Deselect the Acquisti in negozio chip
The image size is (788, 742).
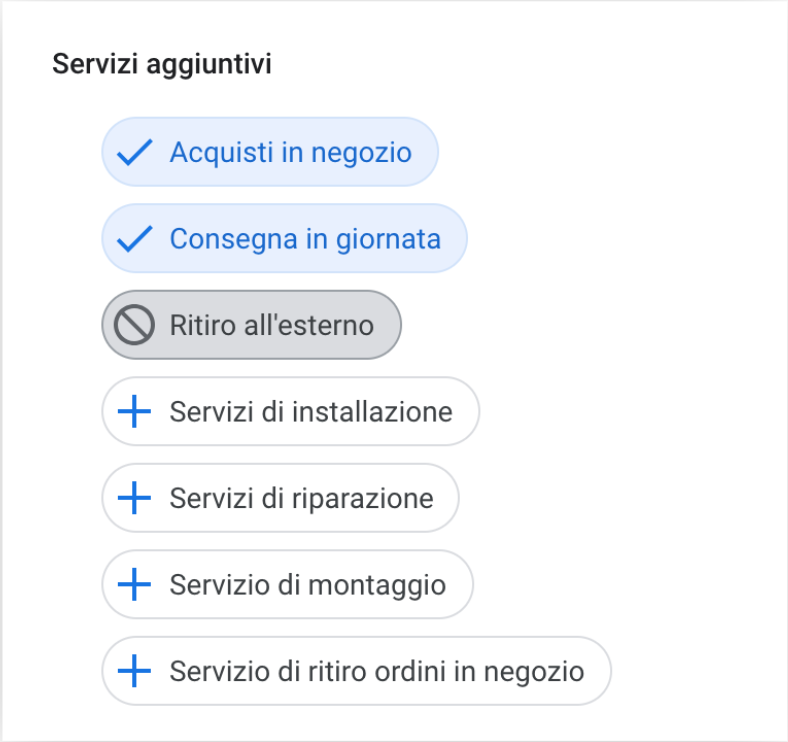point(270,152)
